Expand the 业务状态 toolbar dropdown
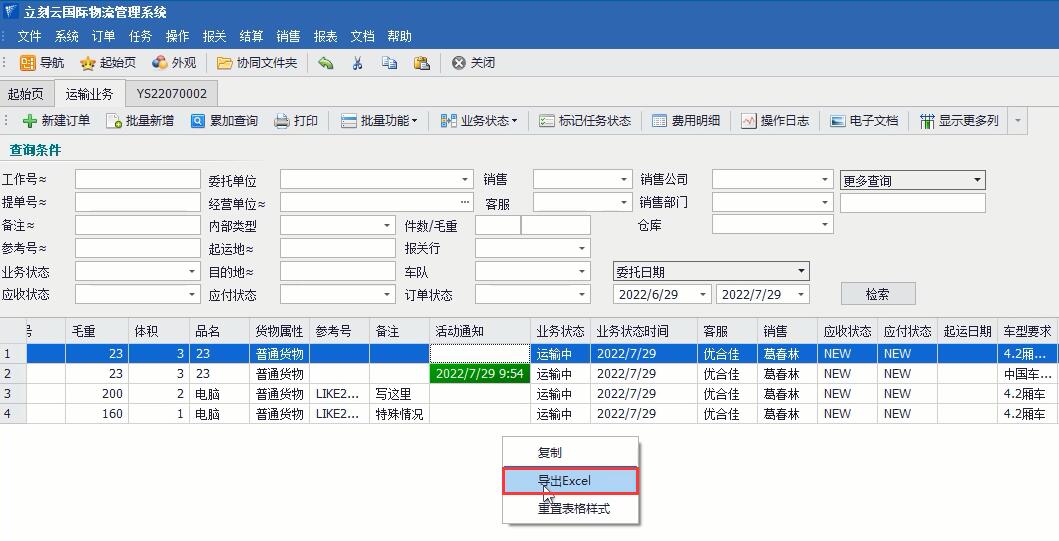1059x541 pixels. tap(479, 121)
